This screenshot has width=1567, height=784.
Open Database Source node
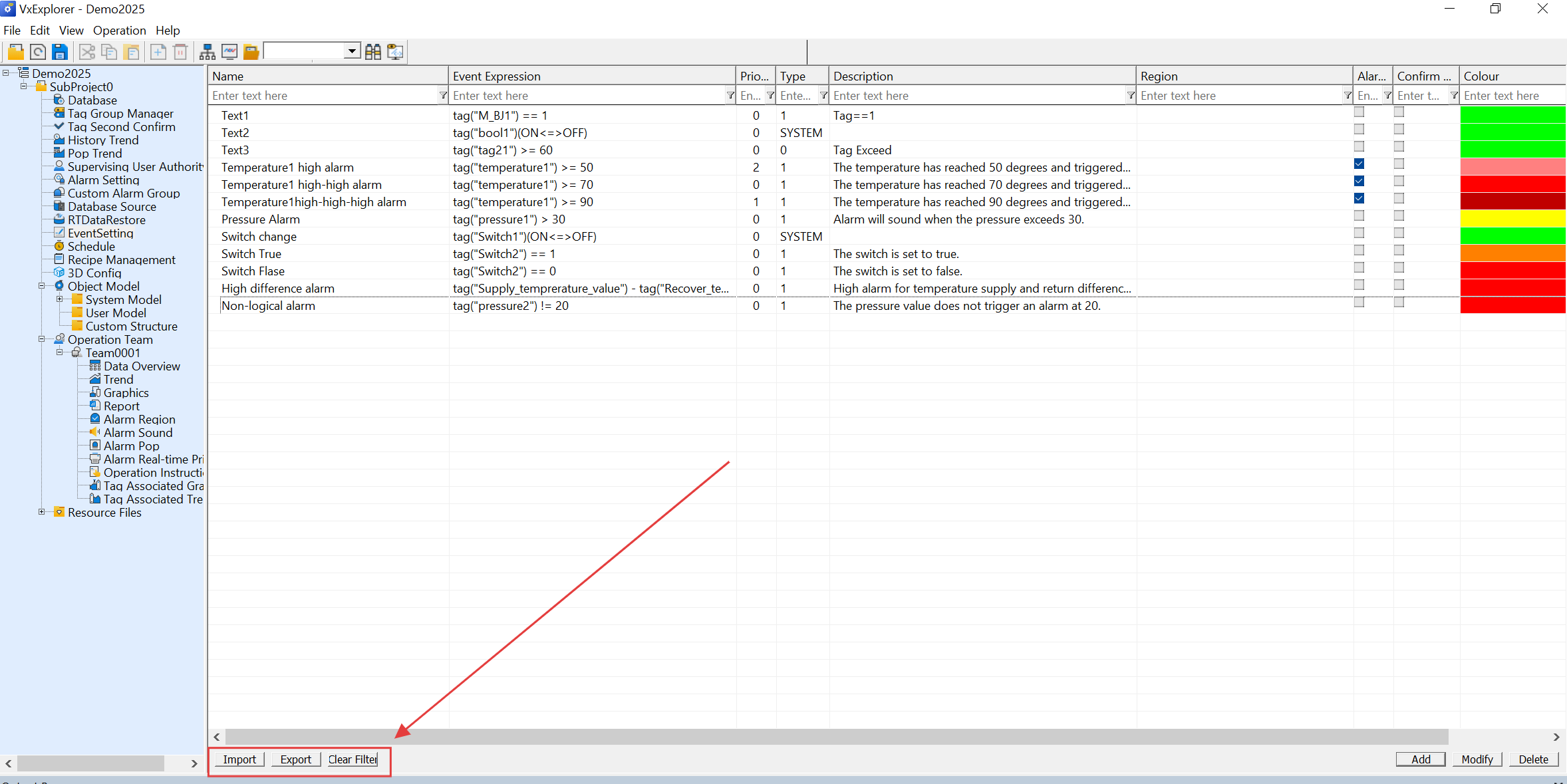tap(112, 207)
